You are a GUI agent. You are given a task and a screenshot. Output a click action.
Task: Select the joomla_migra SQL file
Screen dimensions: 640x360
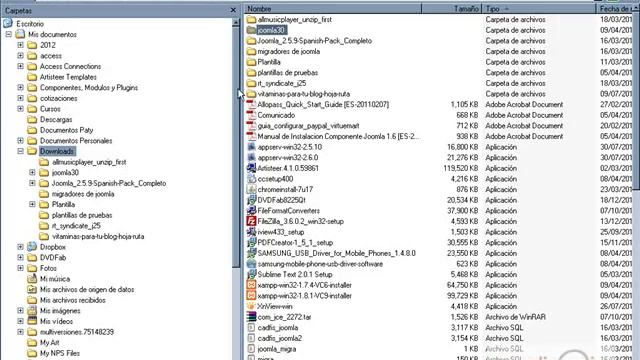[277, 349]
